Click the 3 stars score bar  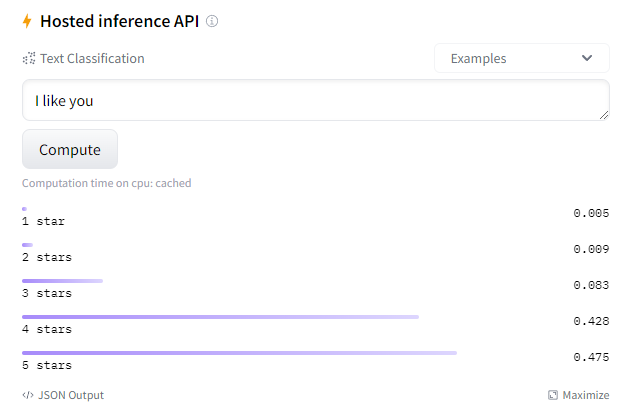(x=62, y=281)
